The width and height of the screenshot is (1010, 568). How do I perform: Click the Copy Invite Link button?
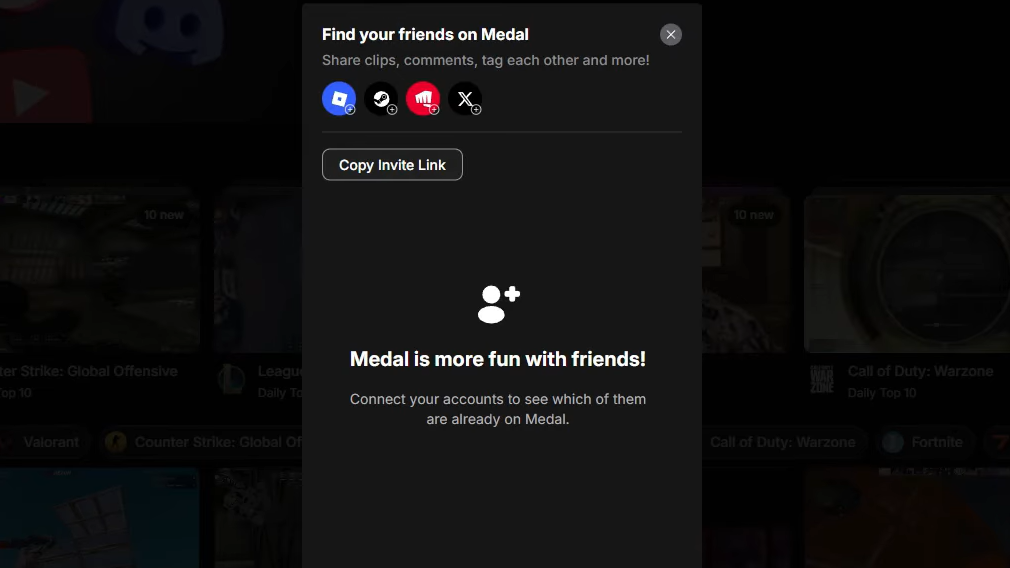pyautogui.click(x=392, y=165)
